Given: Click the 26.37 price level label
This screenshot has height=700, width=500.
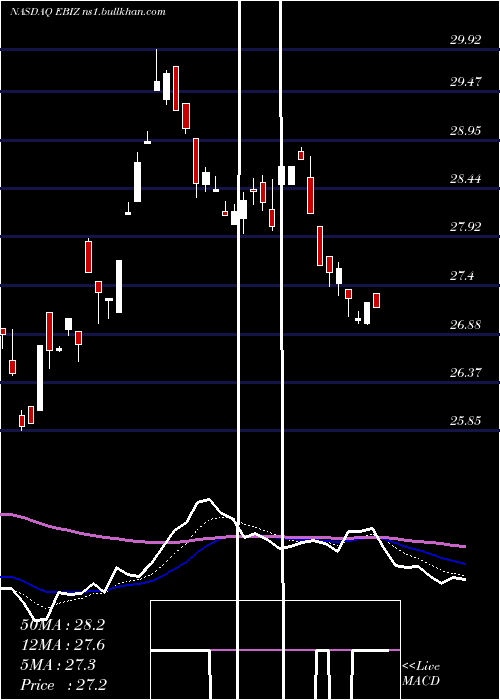Looking at the screenshot, I should [x=465, y=372].
